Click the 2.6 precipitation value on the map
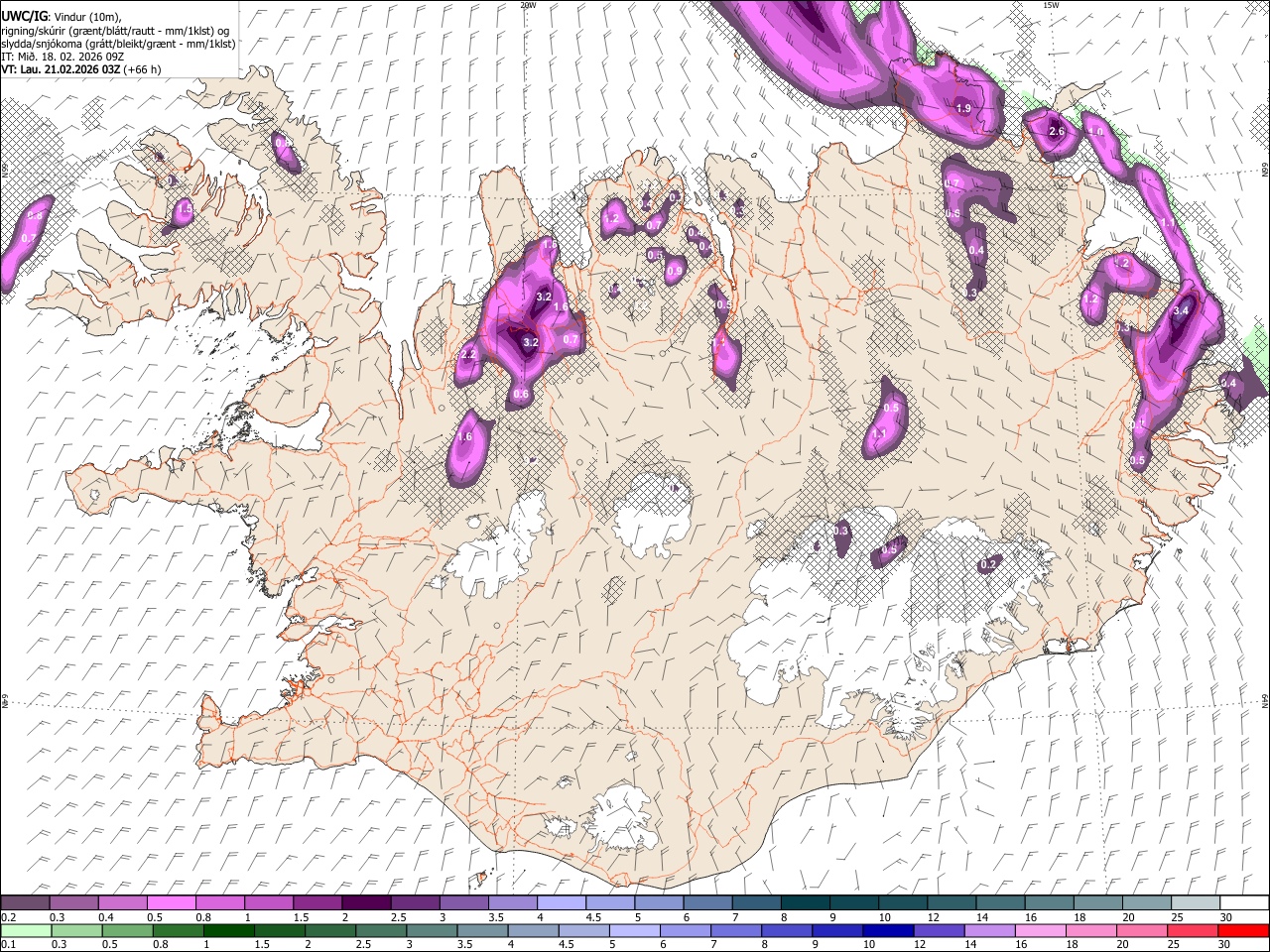This screenshot has width=1270, height=952. coord(1057,131)
